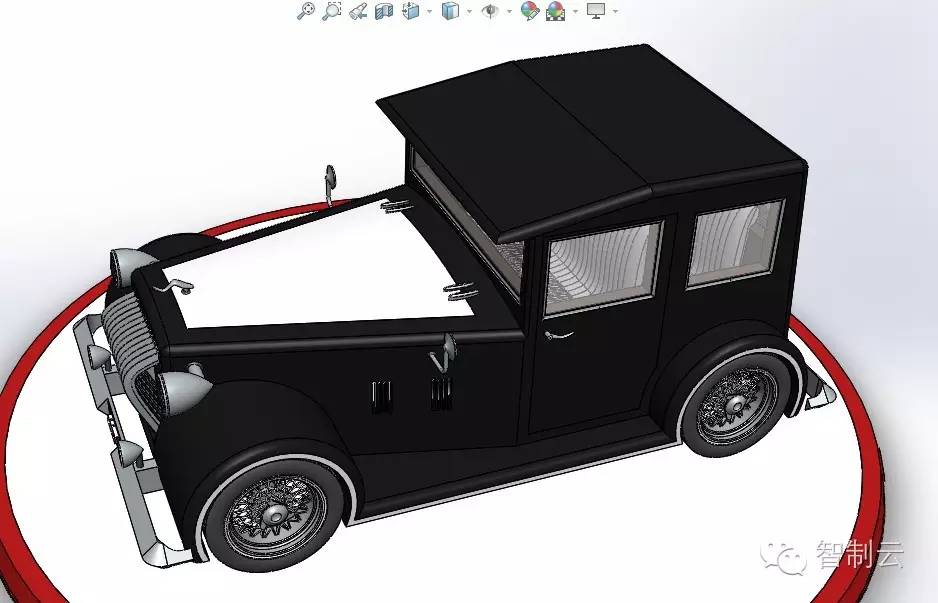Expand the View Orientation dropdown arrow

coord(430,11)
